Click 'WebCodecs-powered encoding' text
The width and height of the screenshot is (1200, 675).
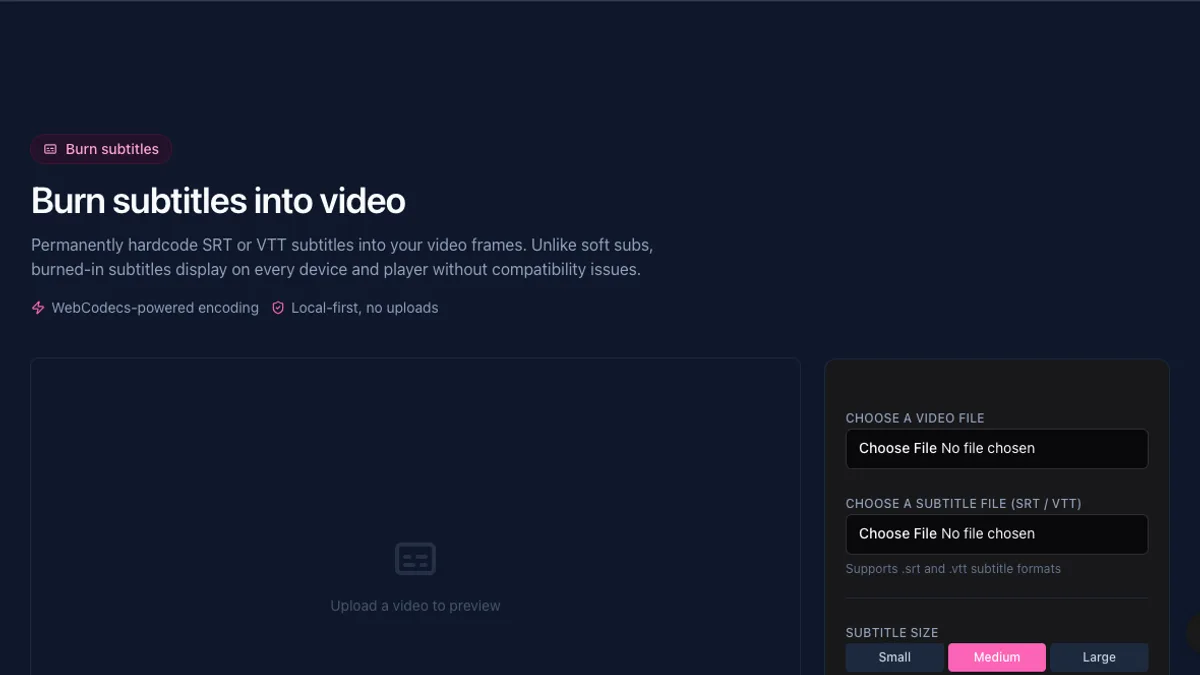tap(155, 308)
